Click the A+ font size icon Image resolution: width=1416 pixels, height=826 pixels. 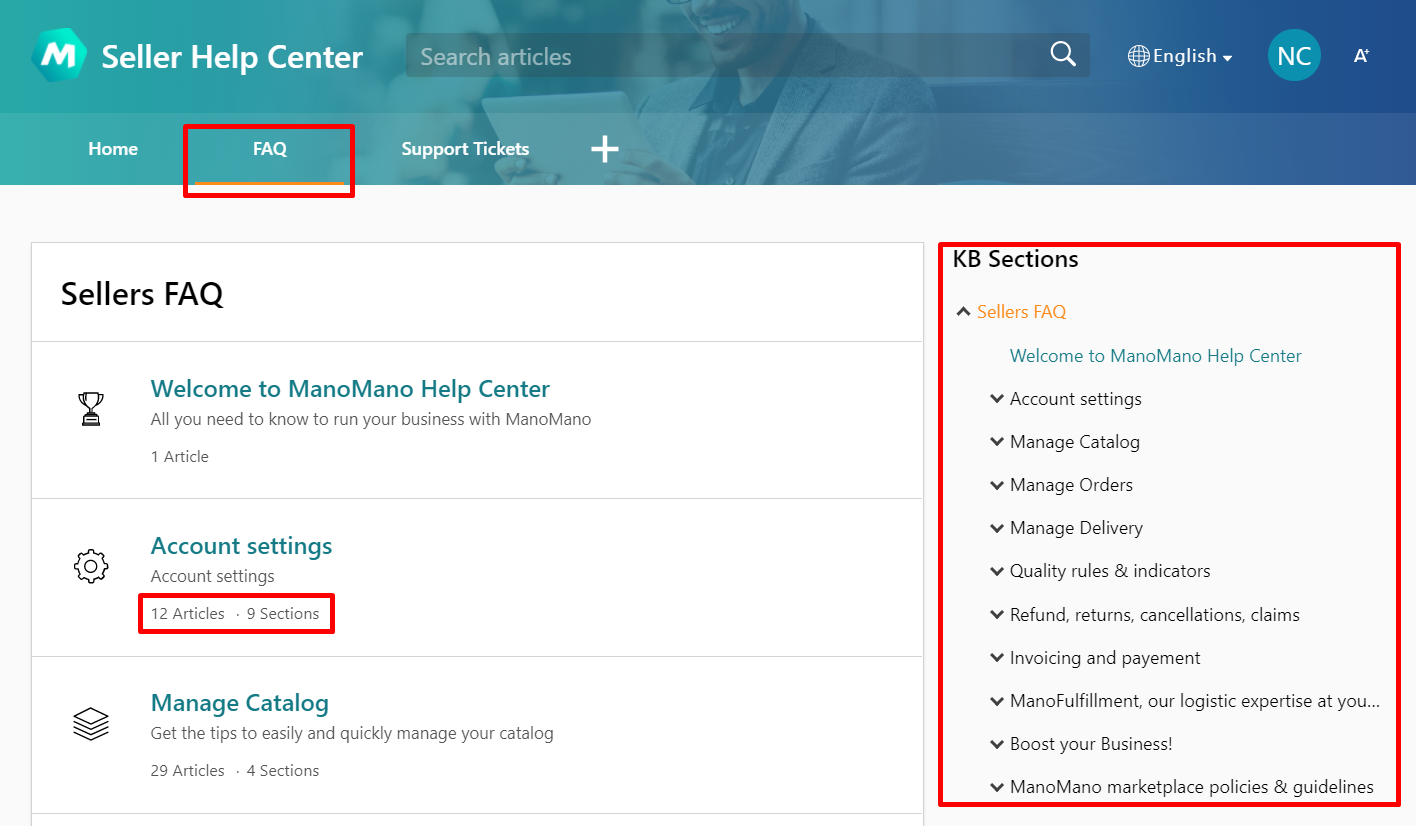pos(1361,56)
